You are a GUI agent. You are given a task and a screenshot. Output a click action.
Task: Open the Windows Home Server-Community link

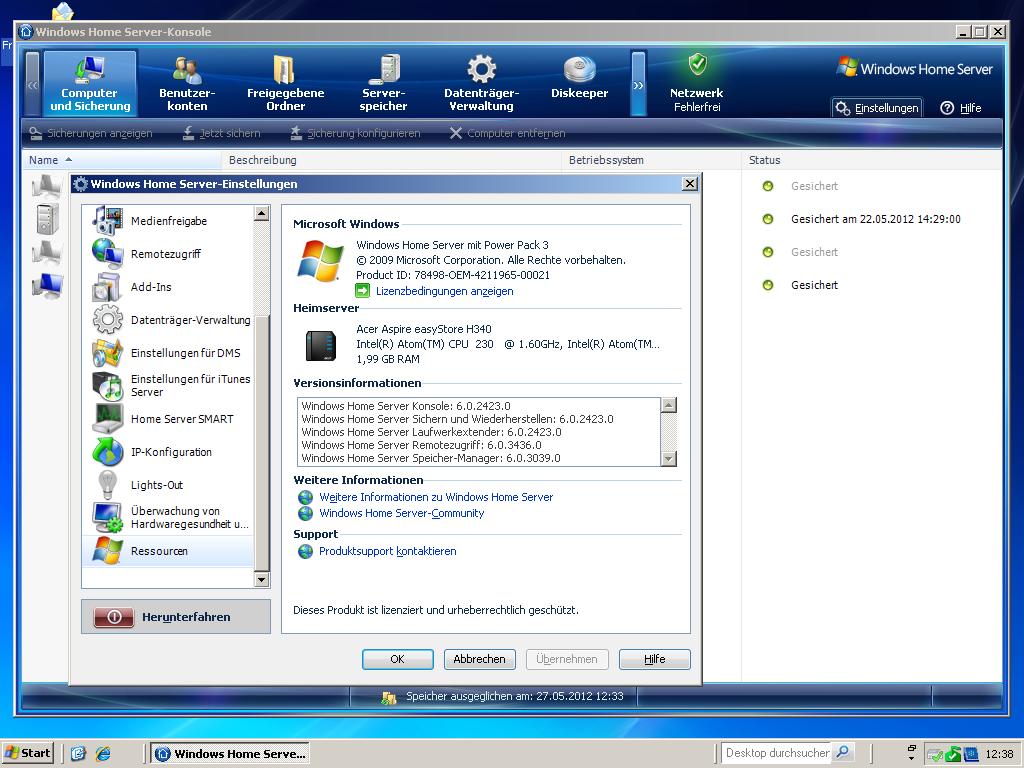402,513
